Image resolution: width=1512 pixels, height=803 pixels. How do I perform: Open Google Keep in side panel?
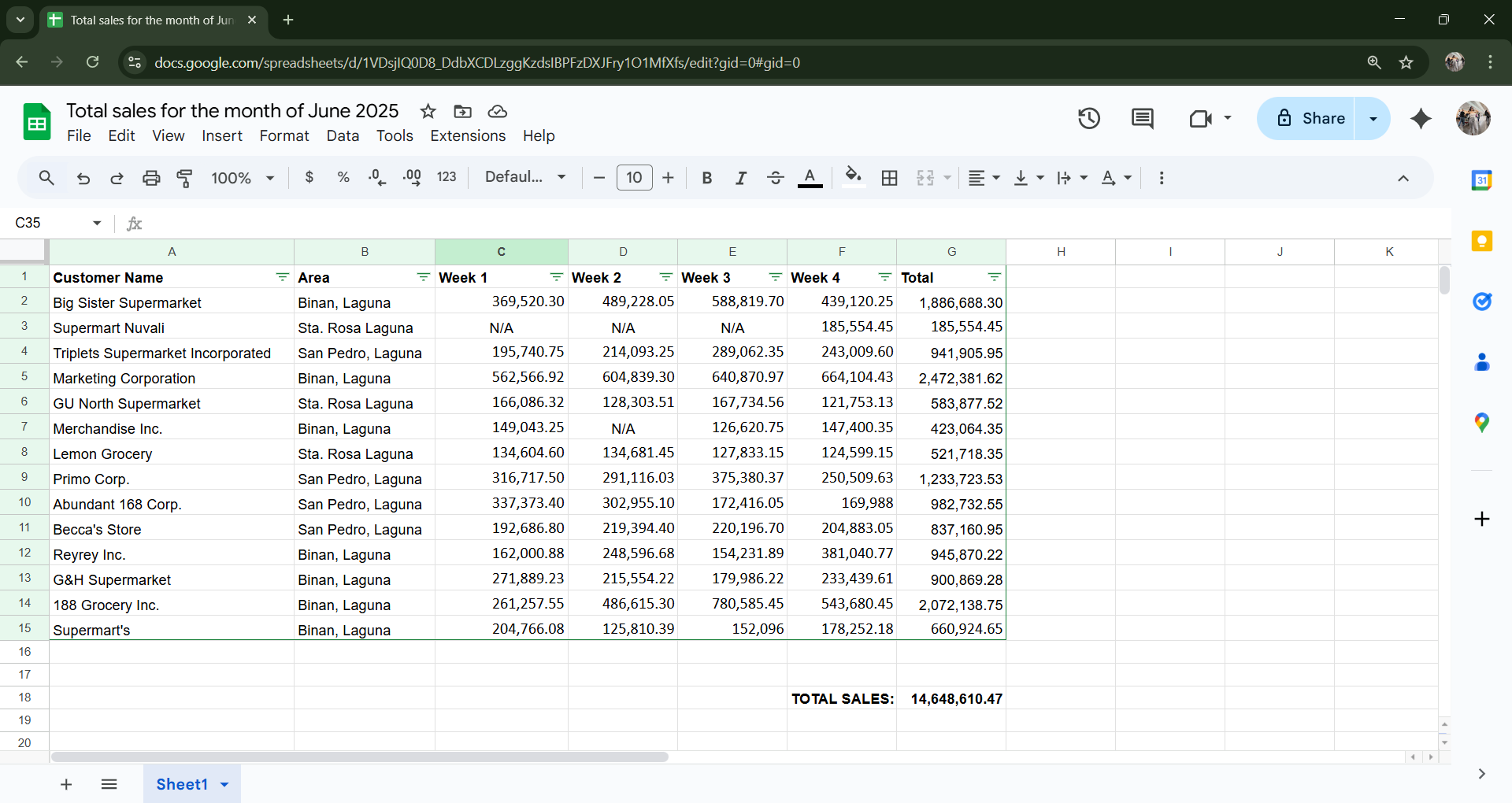[x=1481, y=241]
